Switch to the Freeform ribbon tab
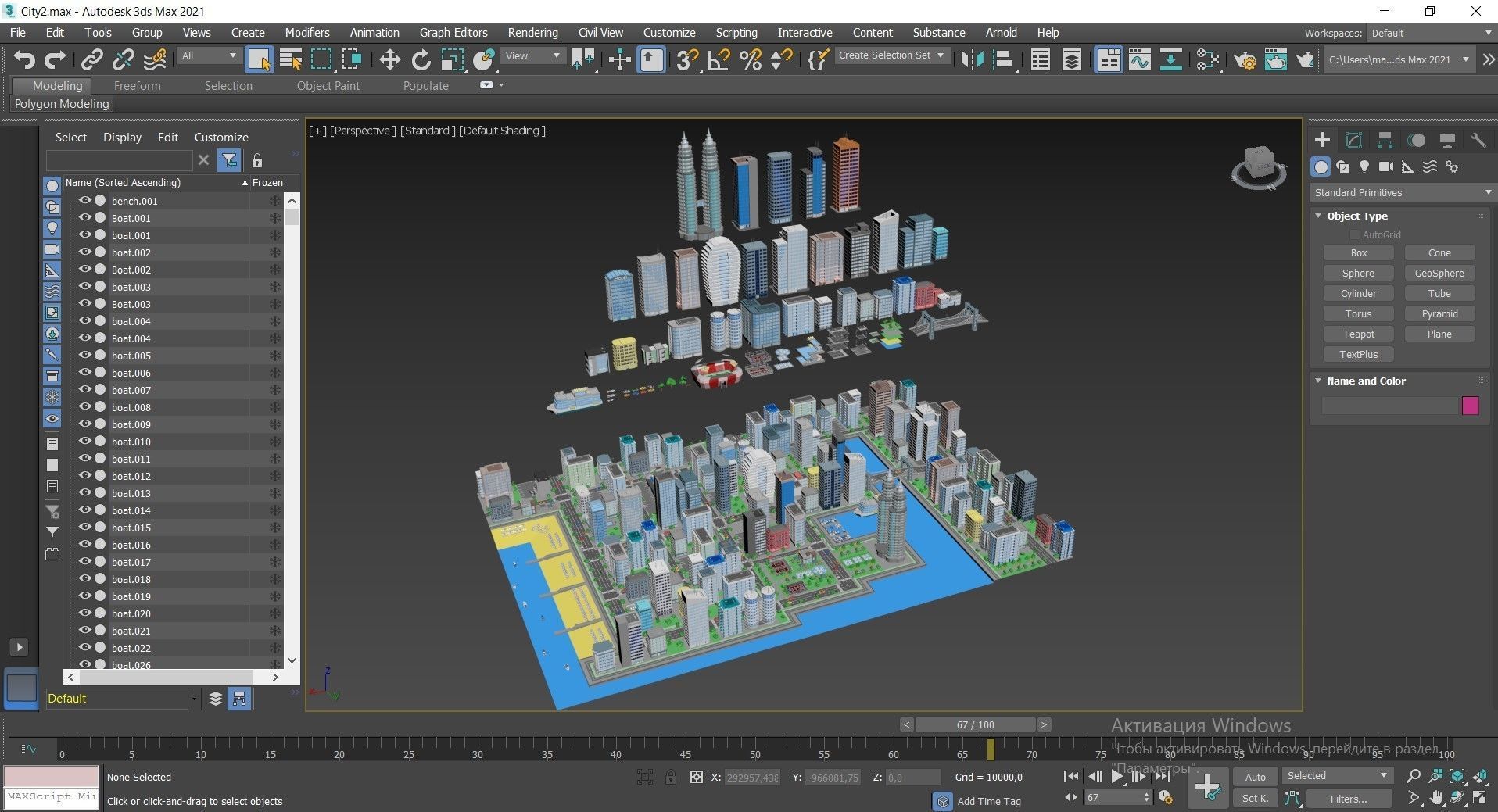This screenshot has width=1498, height=812. pos(137,86)
